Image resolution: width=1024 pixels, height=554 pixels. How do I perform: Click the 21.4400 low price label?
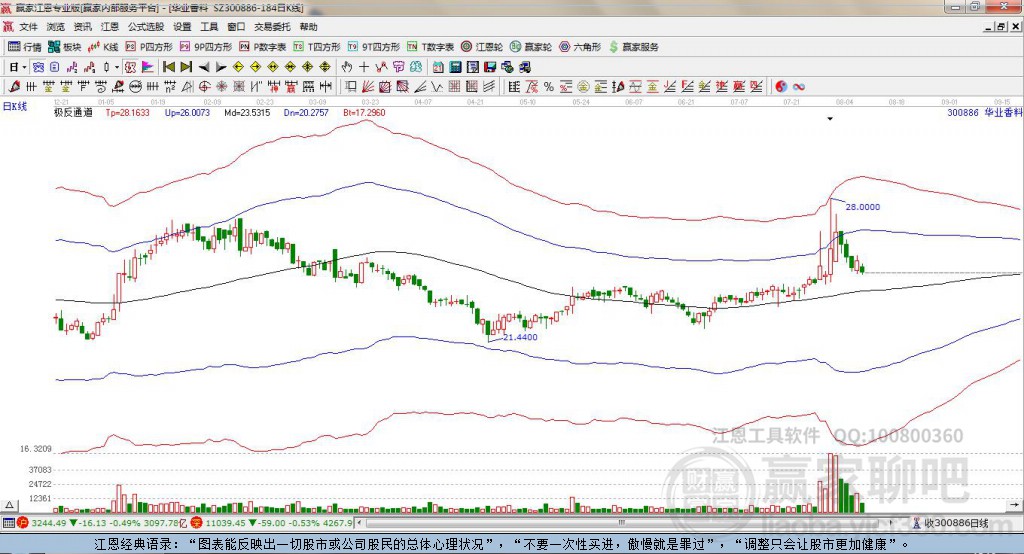pos(520,337)
